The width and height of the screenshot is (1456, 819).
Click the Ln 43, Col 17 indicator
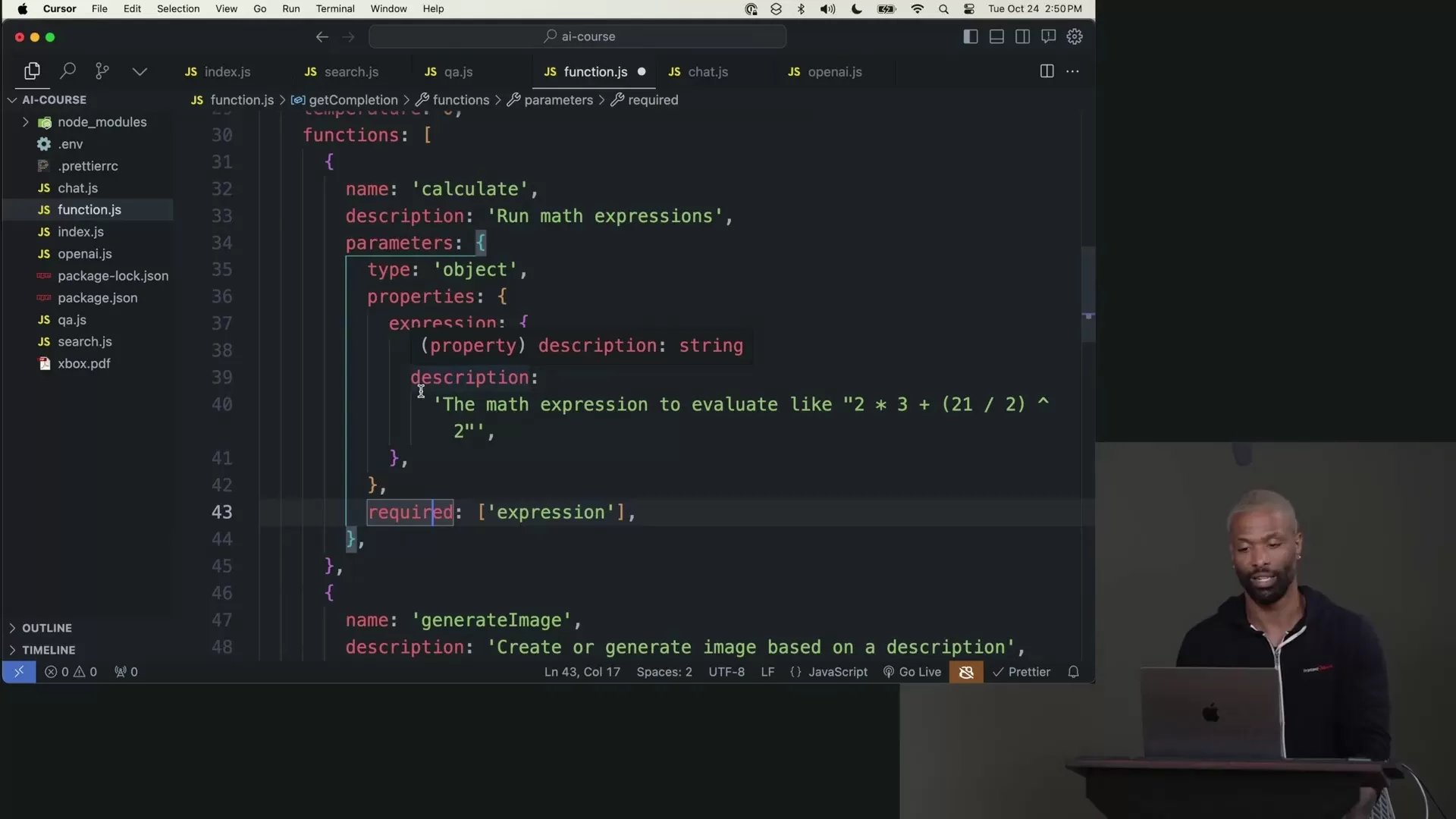pyautogui.click(x=581, y=672)
